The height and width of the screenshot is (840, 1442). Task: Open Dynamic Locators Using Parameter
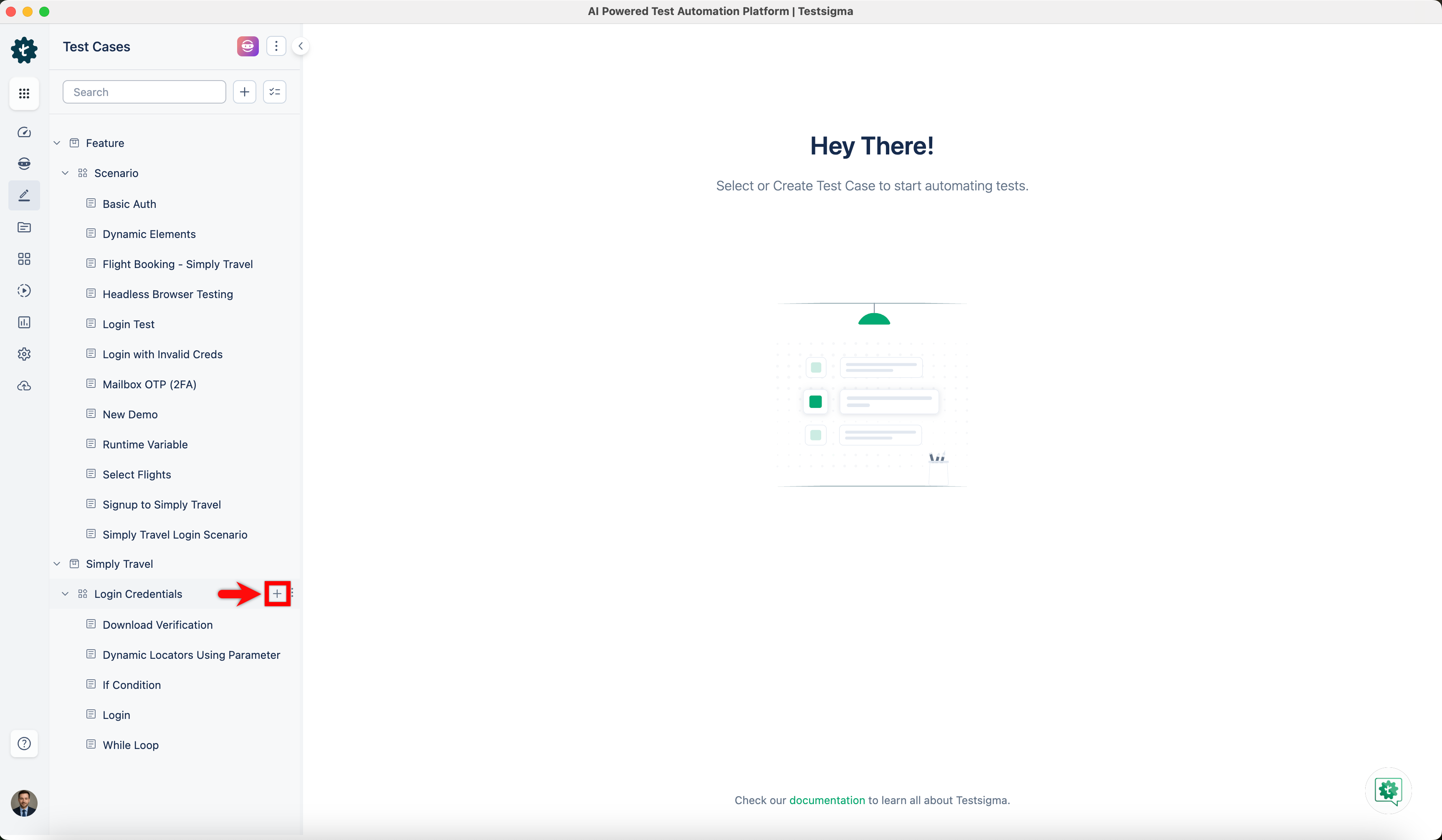[192, 655]
